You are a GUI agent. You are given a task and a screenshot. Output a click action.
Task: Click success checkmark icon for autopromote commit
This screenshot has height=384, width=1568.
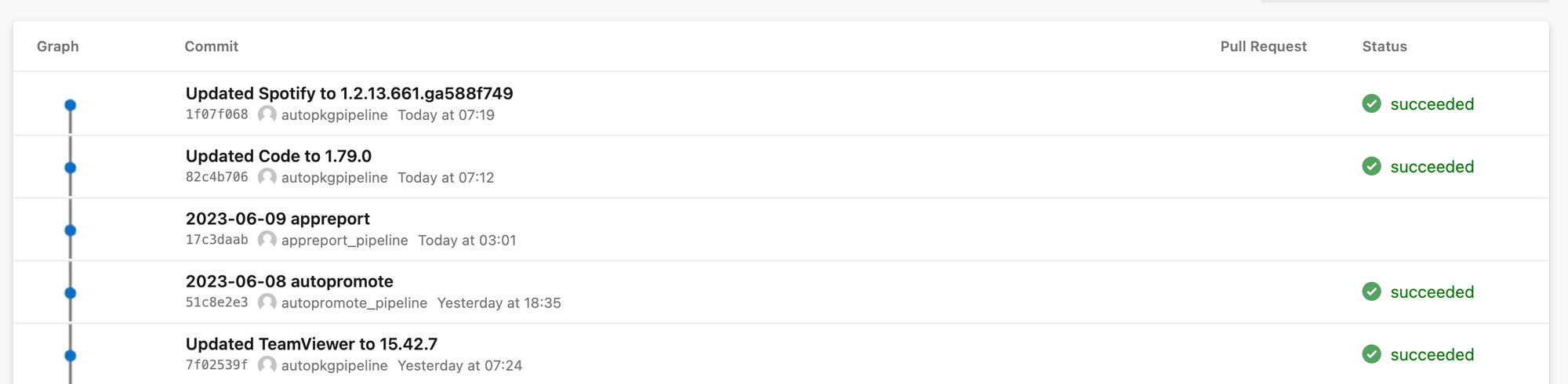[x=1371, y=292]
